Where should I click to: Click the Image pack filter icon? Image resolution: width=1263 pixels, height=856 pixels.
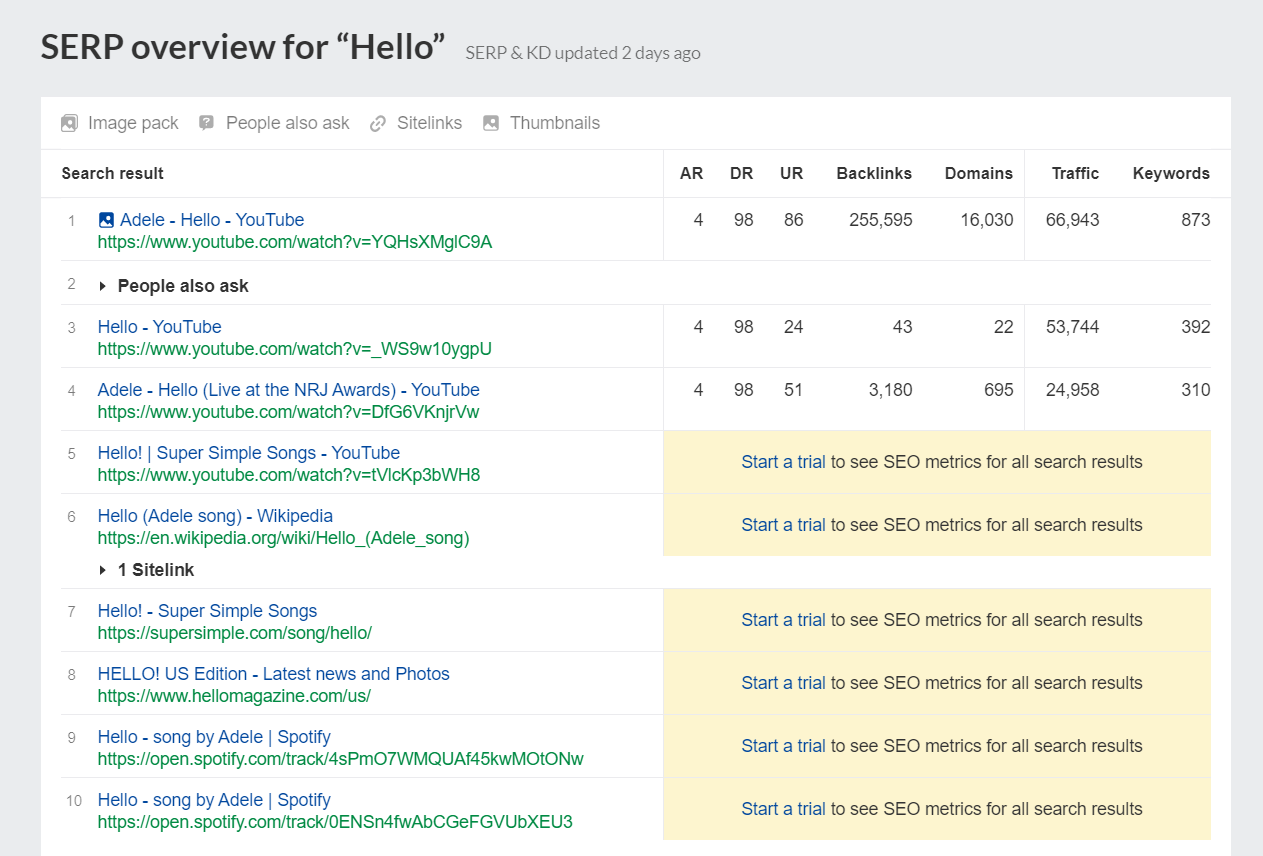(68, 122)
